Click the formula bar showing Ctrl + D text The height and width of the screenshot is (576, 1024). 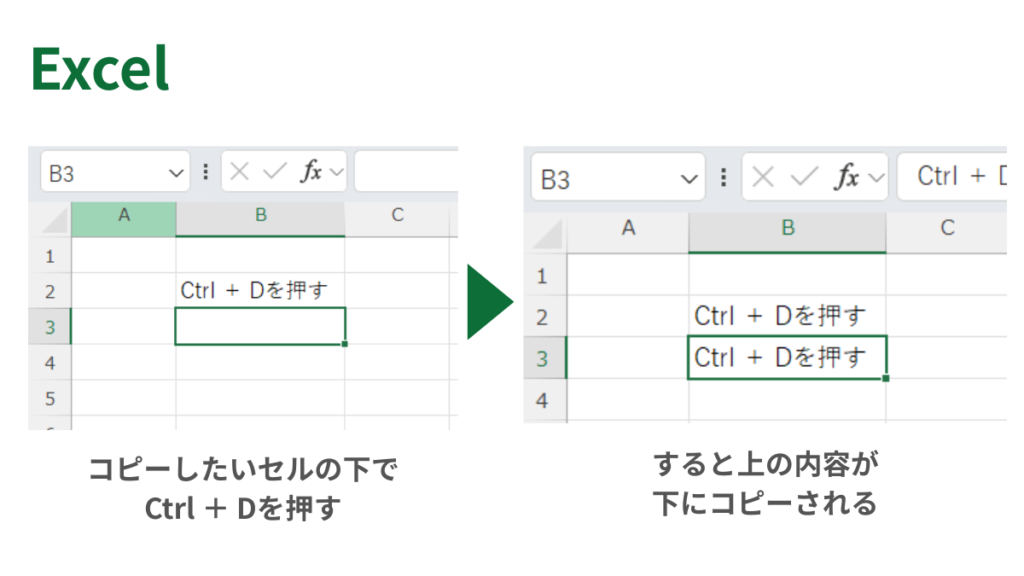[x=955, y=178]
